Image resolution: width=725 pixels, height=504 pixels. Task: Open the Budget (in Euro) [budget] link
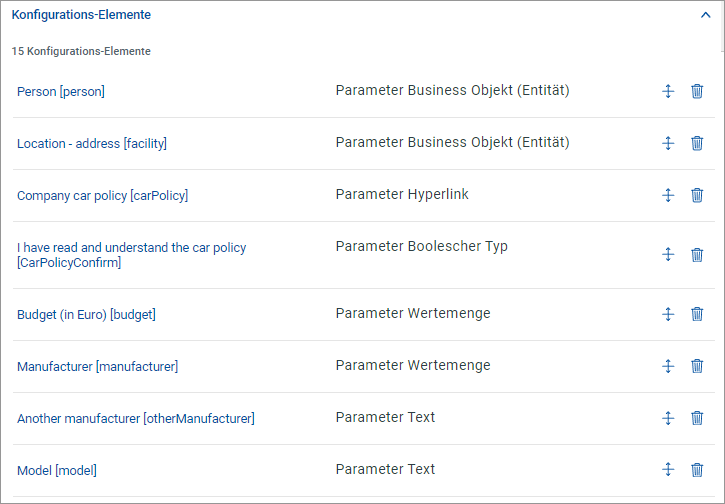pyautogui.click(x=86, y=315)
